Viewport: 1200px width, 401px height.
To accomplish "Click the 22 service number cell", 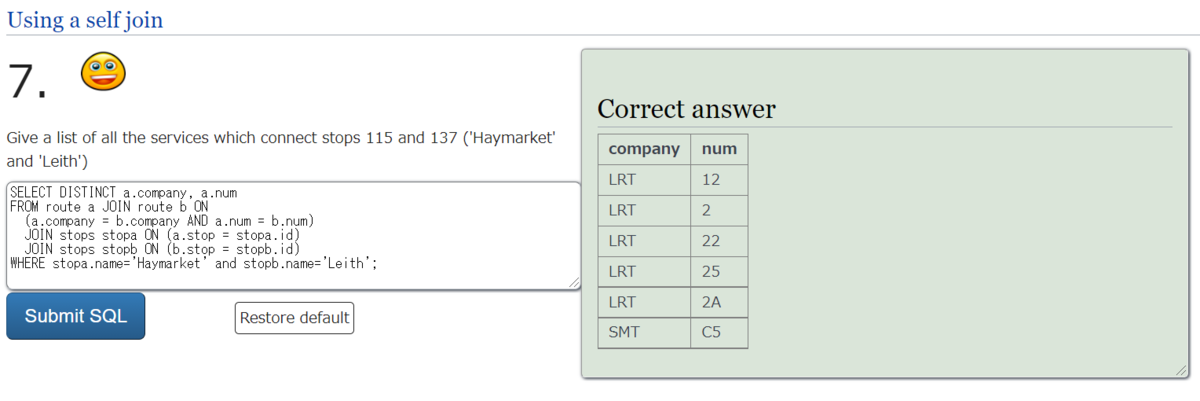I will (x=719, y=241).
